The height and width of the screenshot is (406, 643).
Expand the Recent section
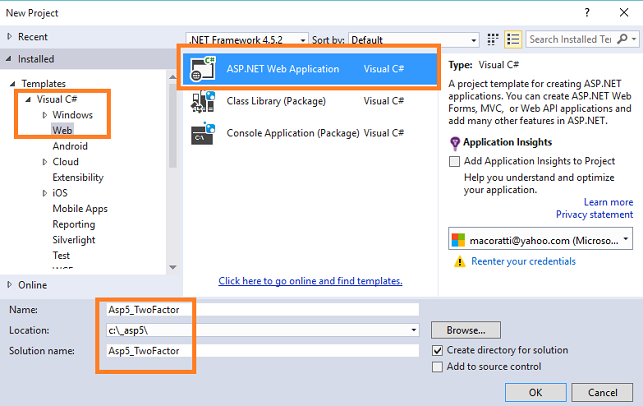coord(9,36)
